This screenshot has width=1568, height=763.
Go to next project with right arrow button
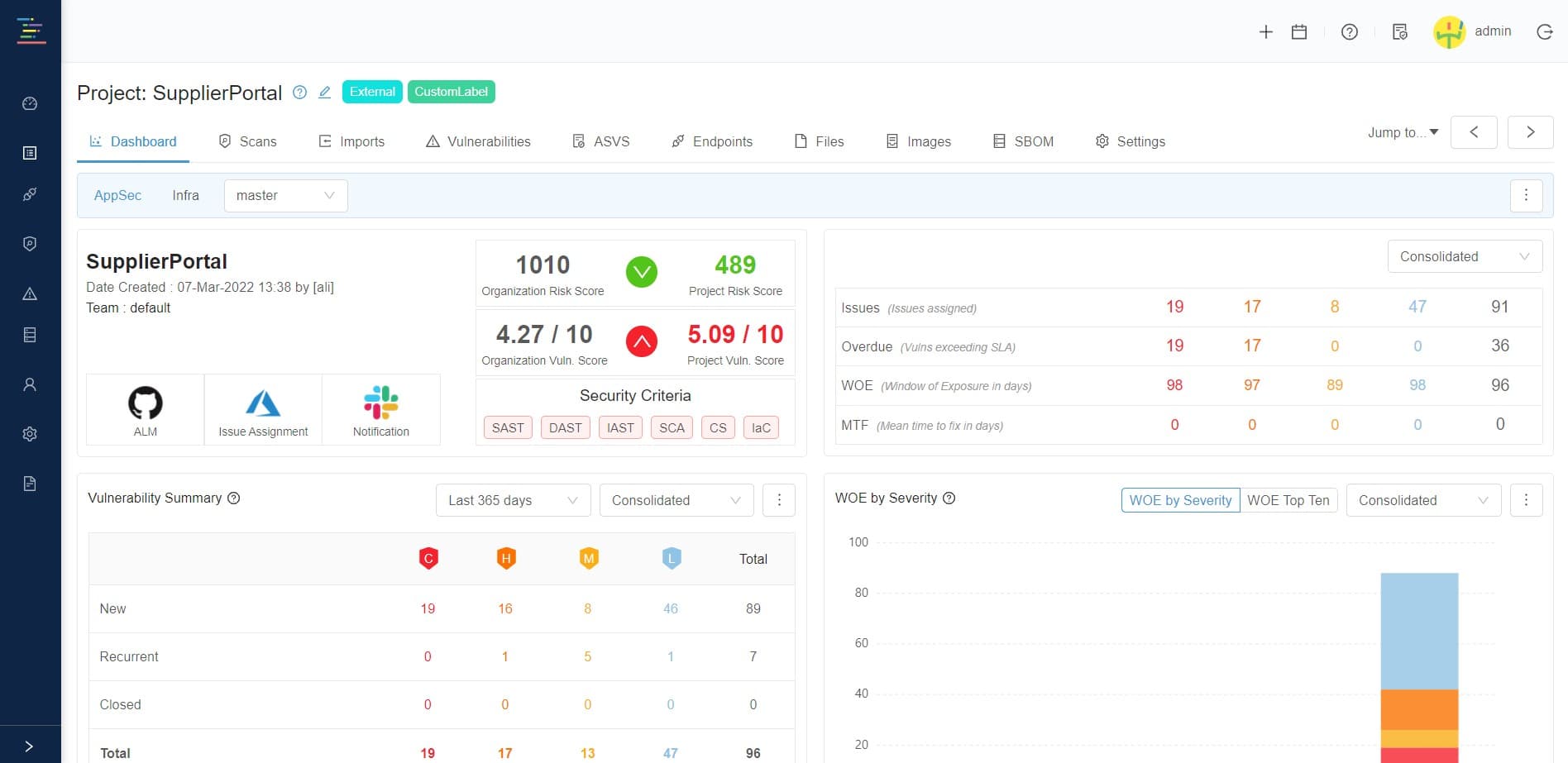click(x=1530, y=132)
